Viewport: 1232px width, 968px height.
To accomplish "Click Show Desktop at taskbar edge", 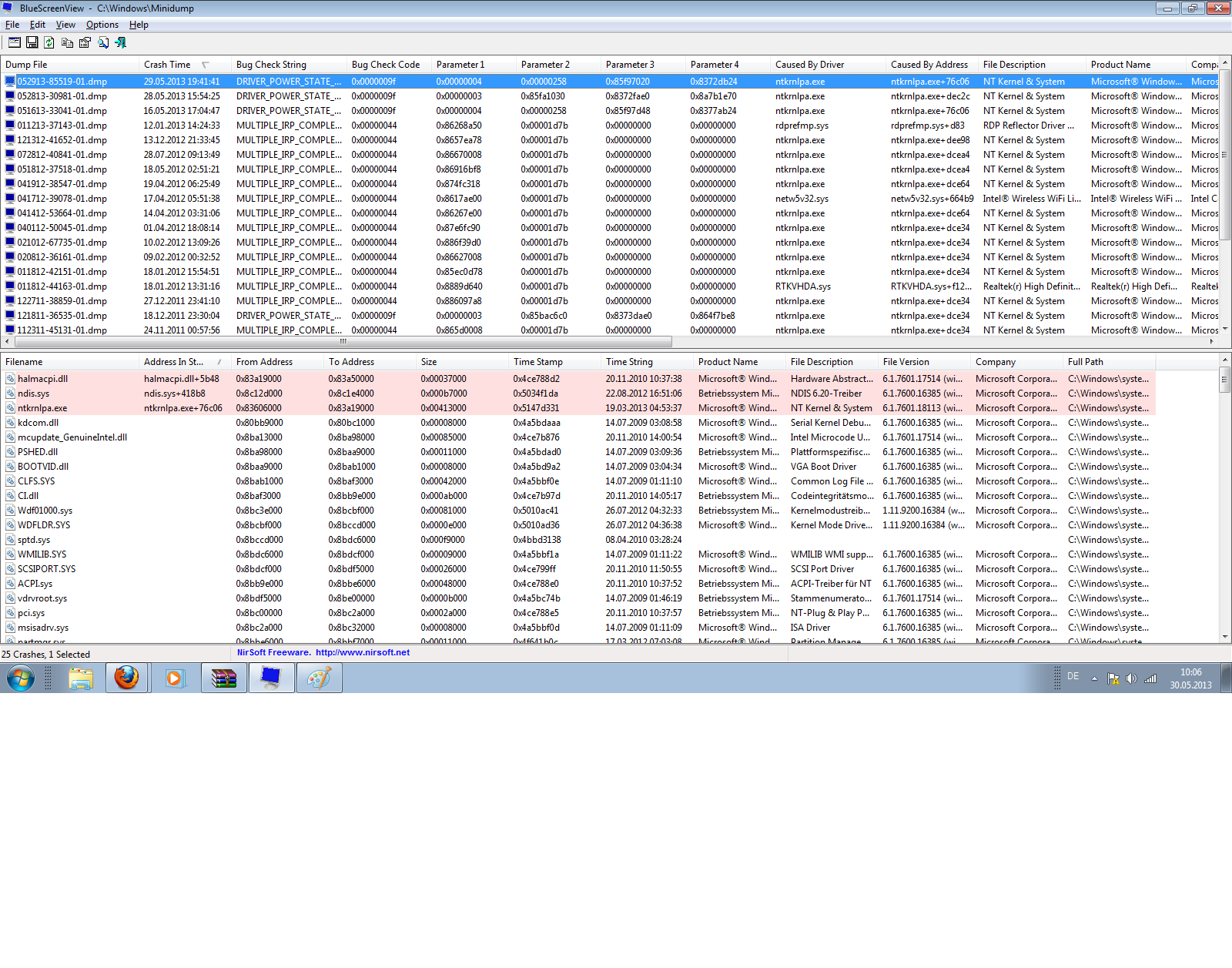I will [1226, 678].
